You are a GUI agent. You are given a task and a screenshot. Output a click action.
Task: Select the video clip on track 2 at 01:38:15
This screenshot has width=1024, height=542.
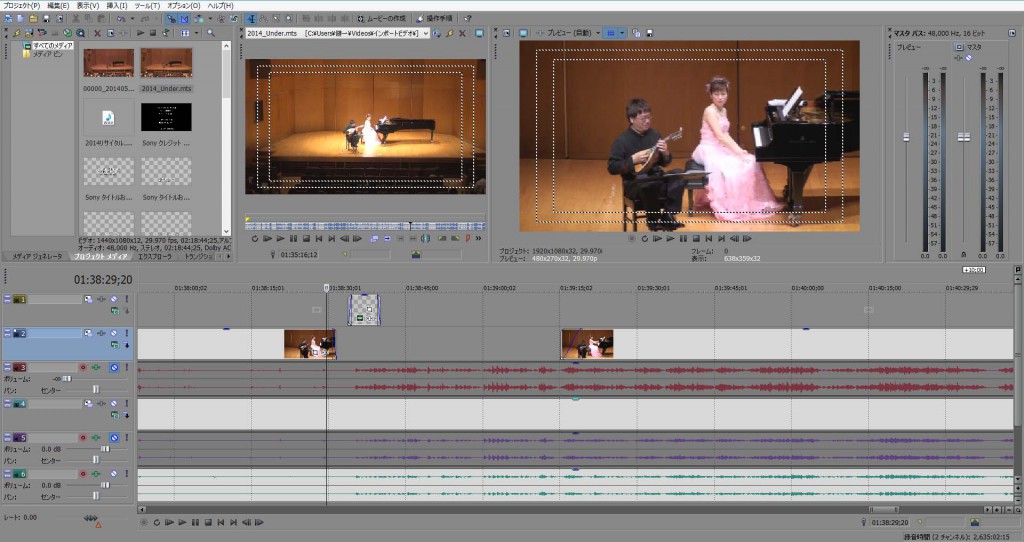[x=310, y=344]
